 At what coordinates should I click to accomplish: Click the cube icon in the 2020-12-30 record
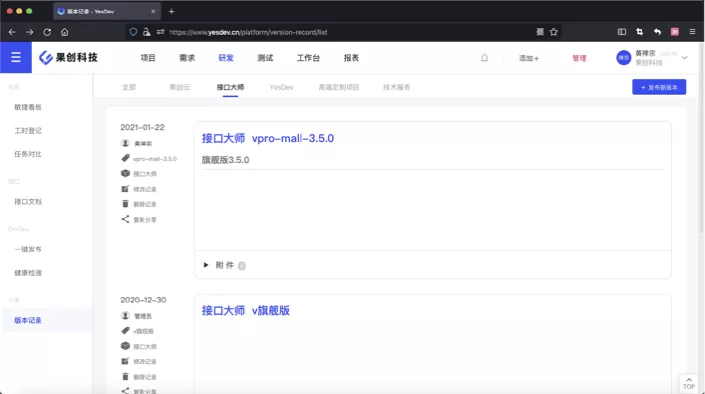click(125, 346)
